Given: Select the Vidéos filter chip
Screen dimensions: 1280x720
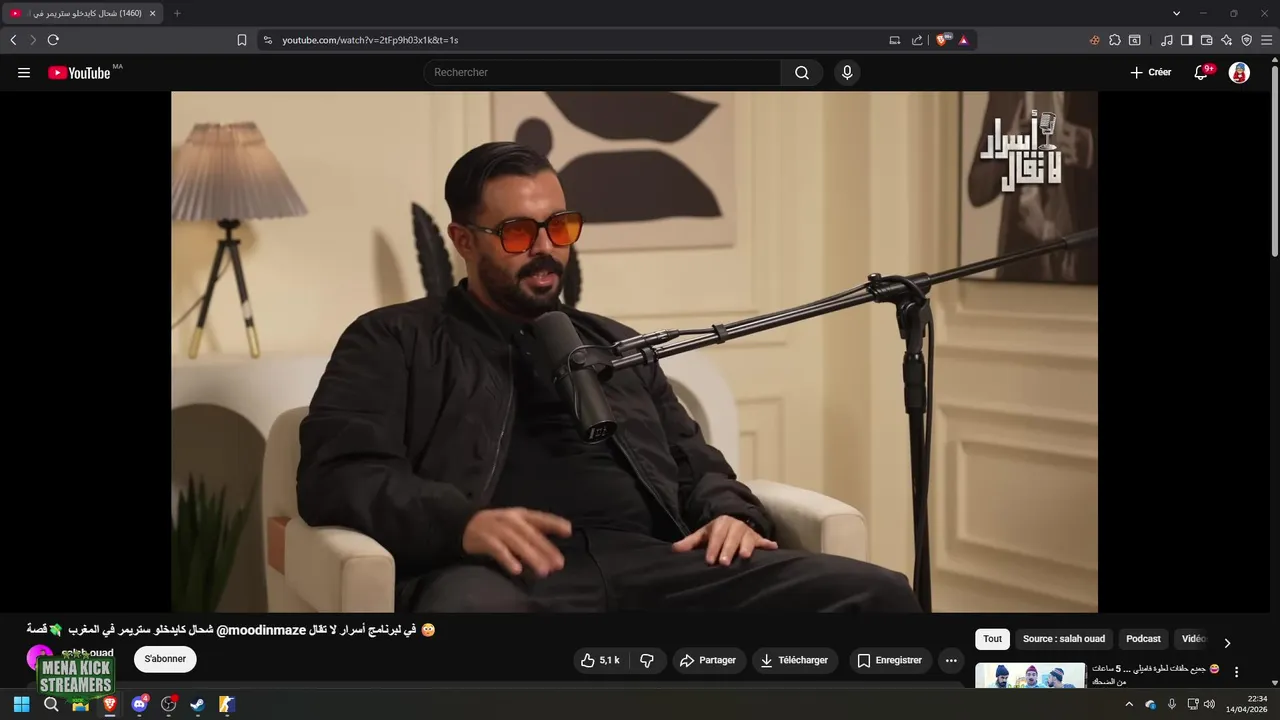Looking at the screenshot, I should click(1193, 639).
